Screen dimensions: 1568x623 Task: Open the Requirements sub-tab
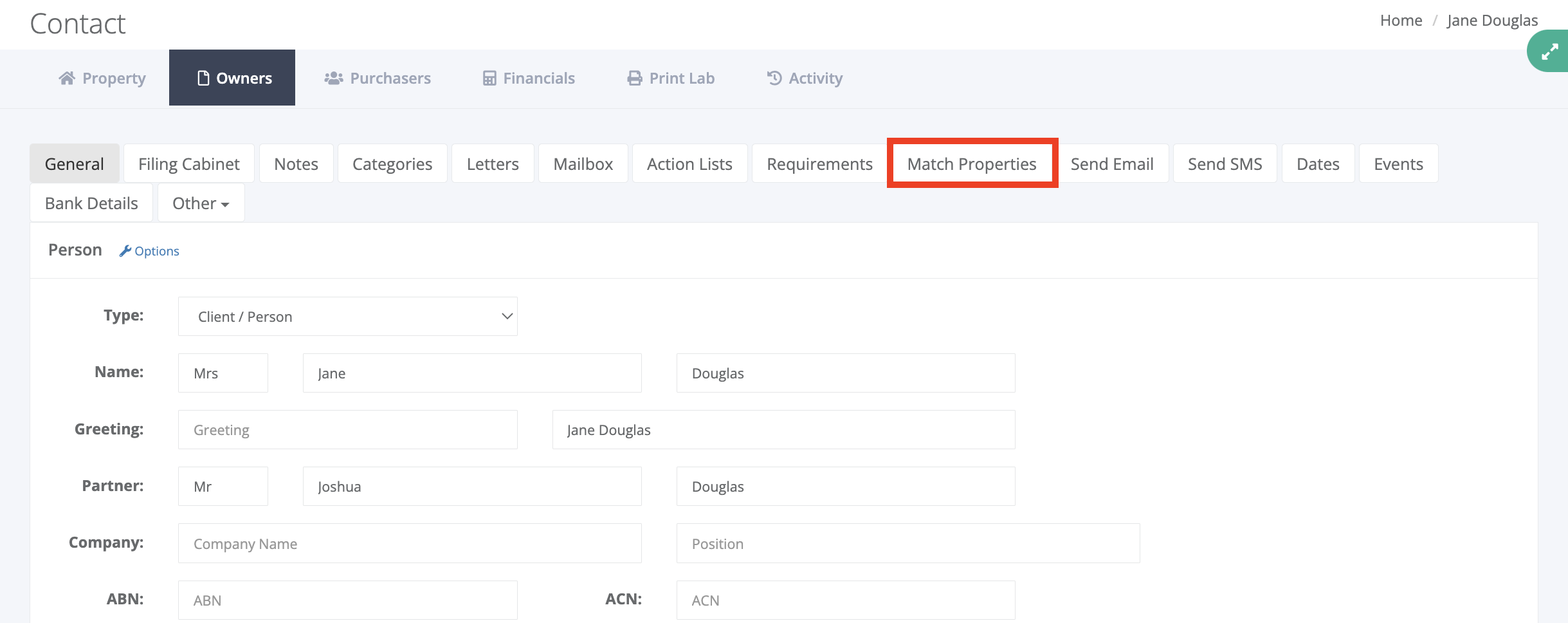820,163
